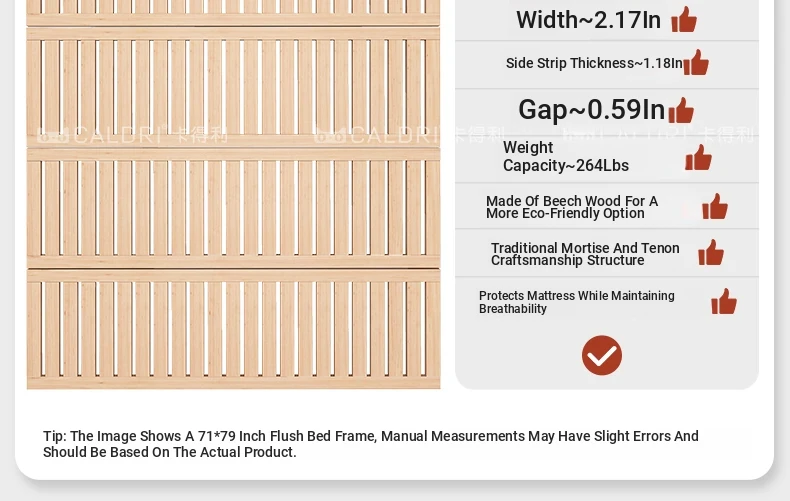Click the Weight Capacity~264Lbs text
The width and height of the screenshot is (790, 501).
566,157
